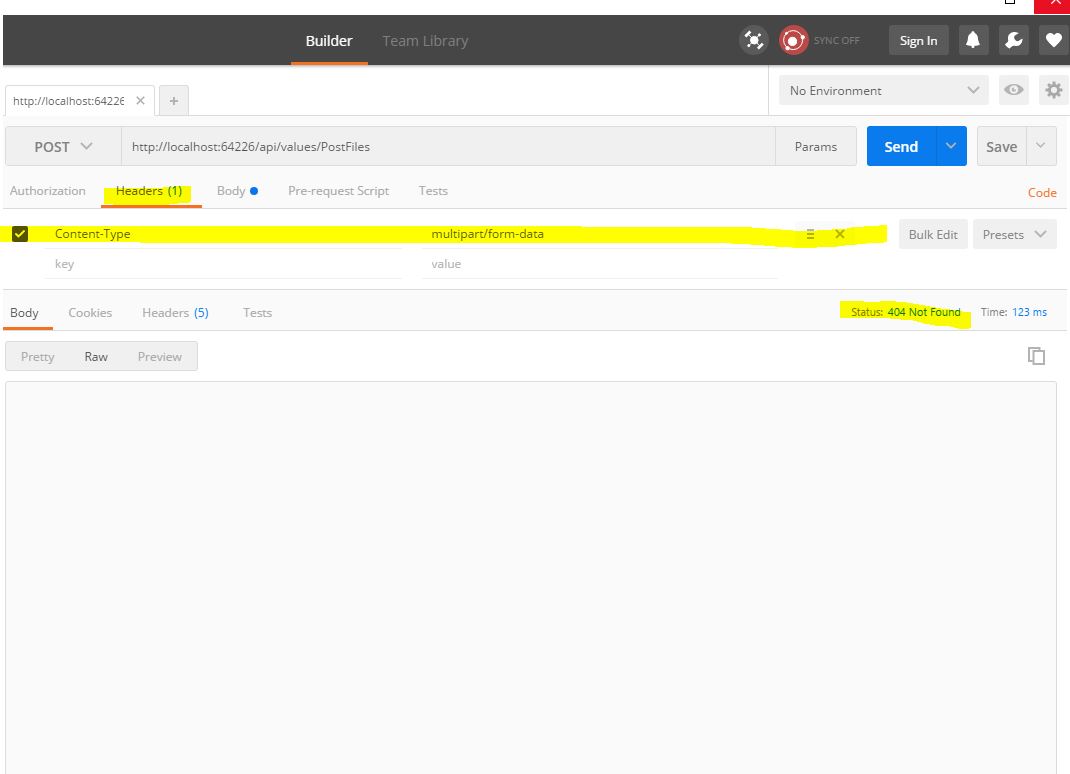Open the environment settings gear icon

[x=1053, y=90]
